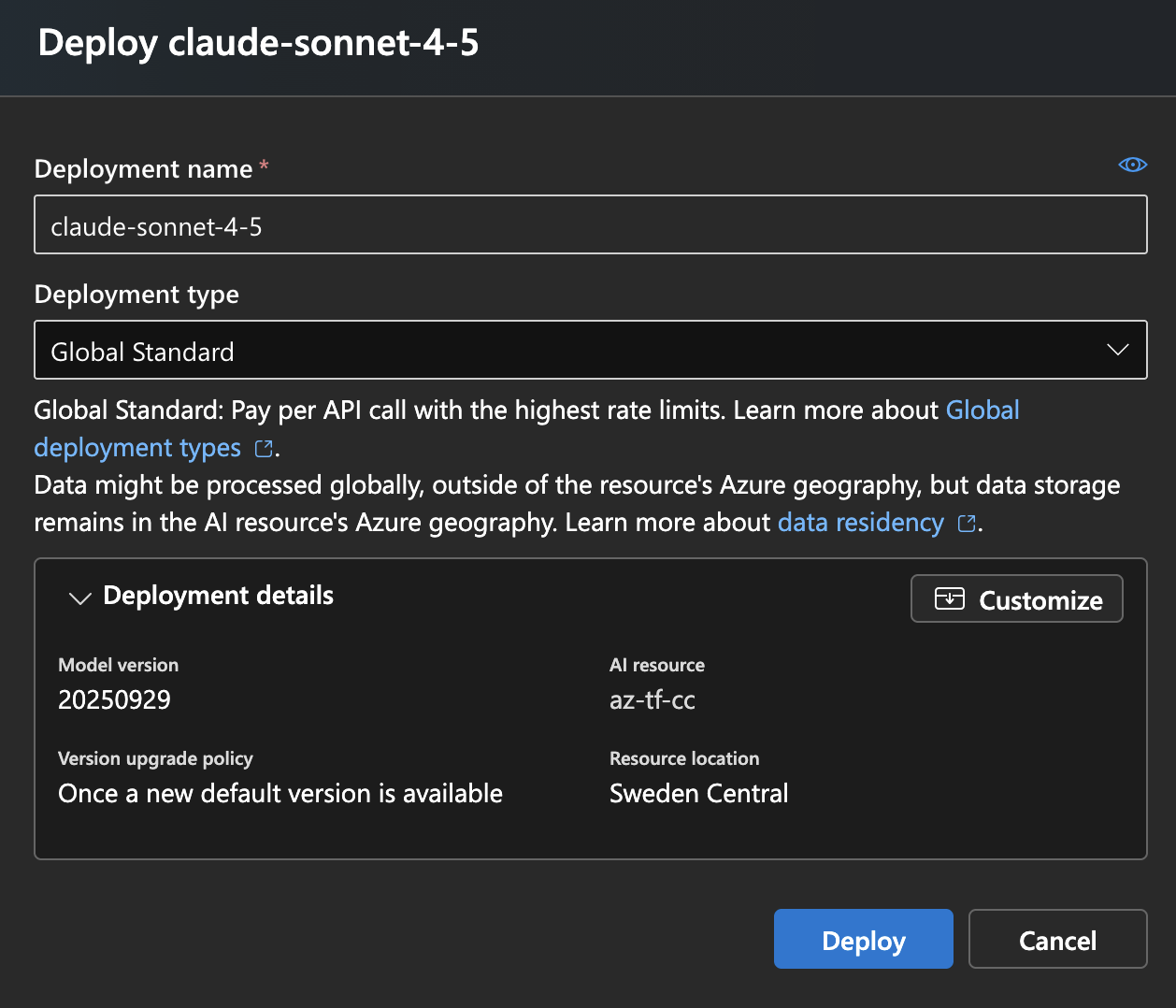The image size is (1176, 1008).
Task: Click the eye icon above the name field
Action: (x=1132, y=164)
